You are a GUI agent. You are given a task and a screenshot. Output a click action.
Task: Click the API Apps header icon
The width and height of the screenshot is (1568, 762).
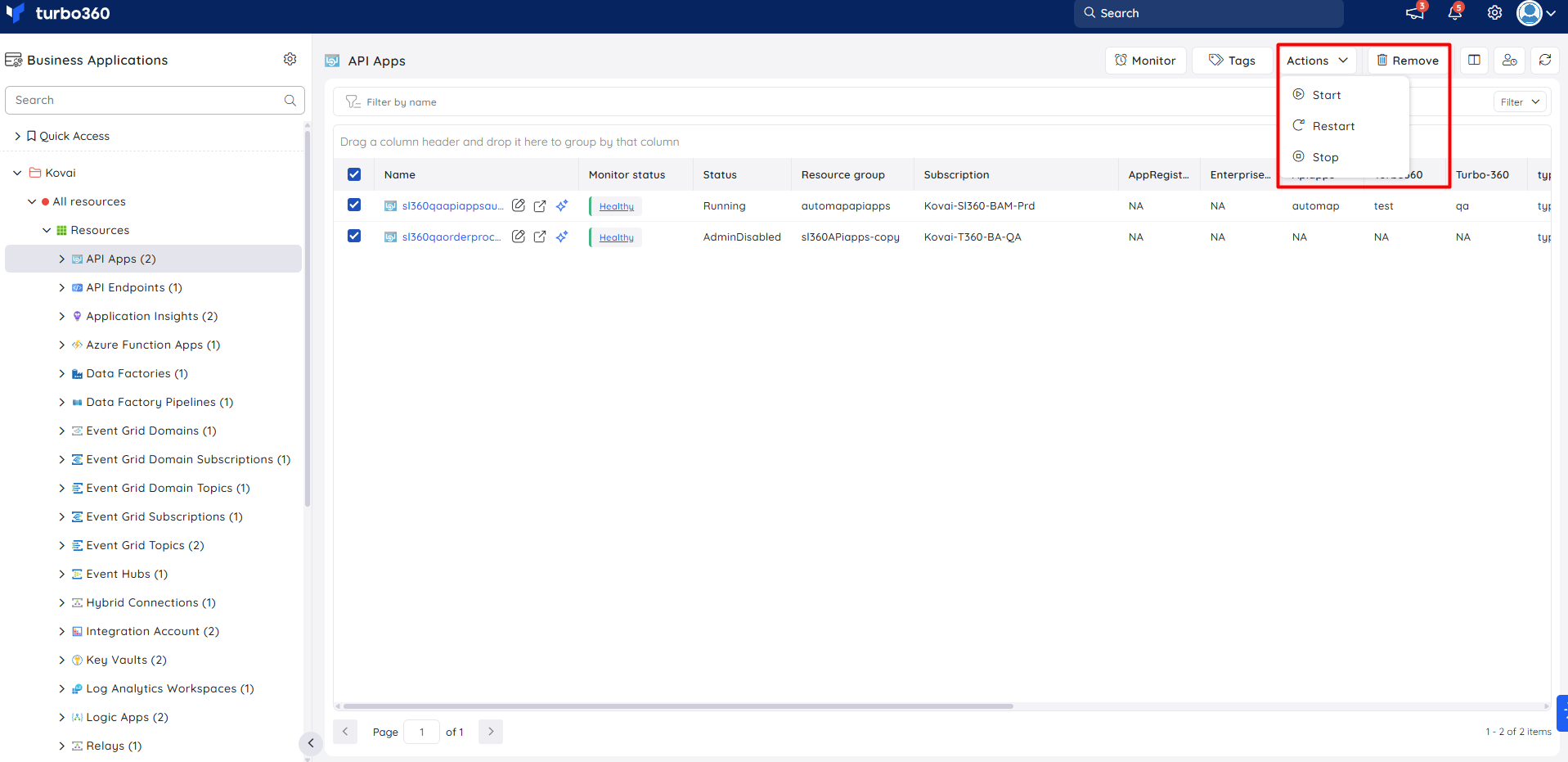[332, 61]
